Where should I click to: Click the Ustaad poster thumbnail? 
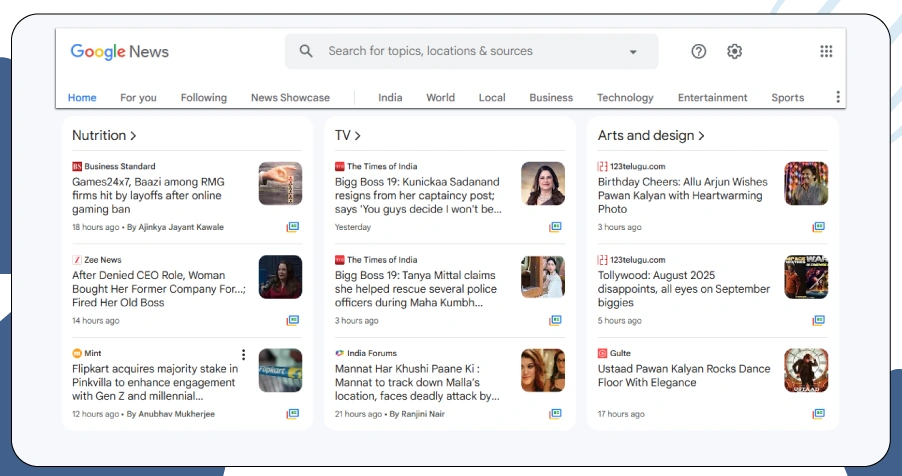point(806,370)
